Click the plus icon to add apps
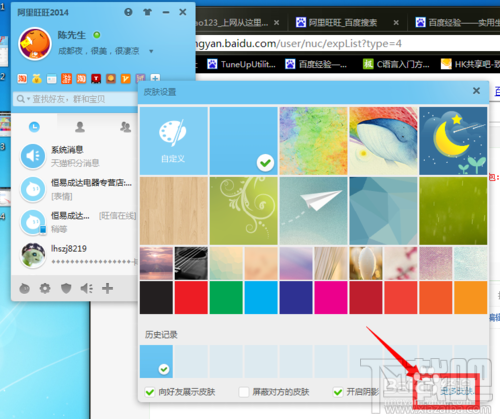 click(155, 78)
